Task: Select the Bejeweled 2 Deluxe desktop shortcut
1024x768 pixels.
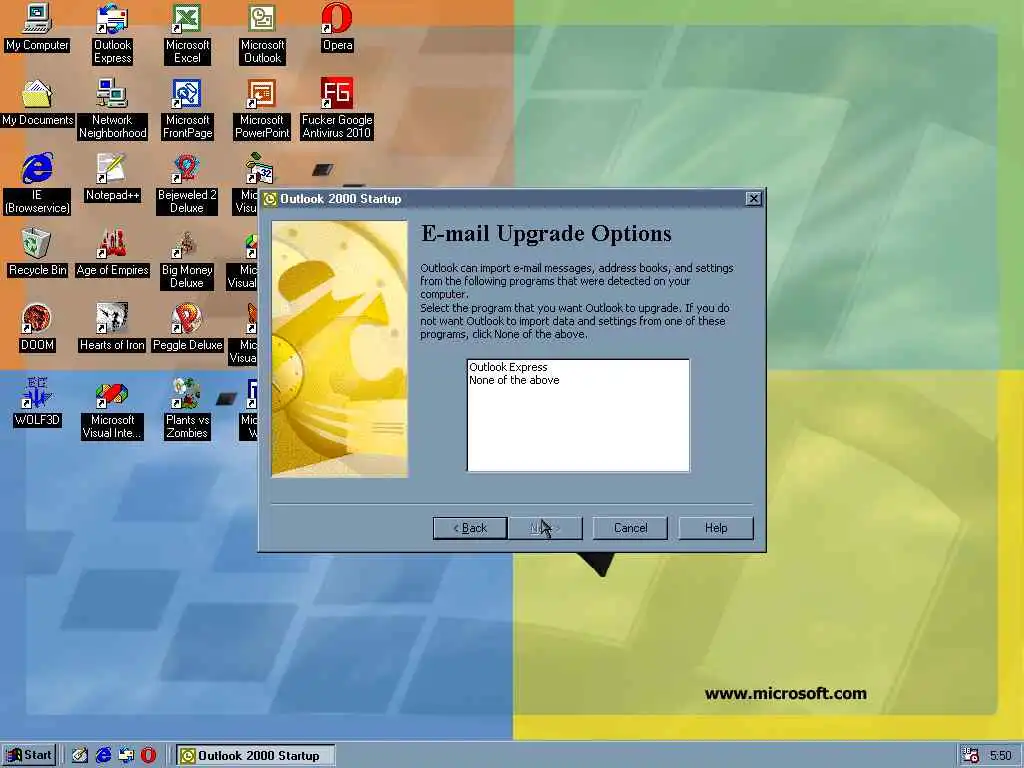Action: (x=187, y=184)
